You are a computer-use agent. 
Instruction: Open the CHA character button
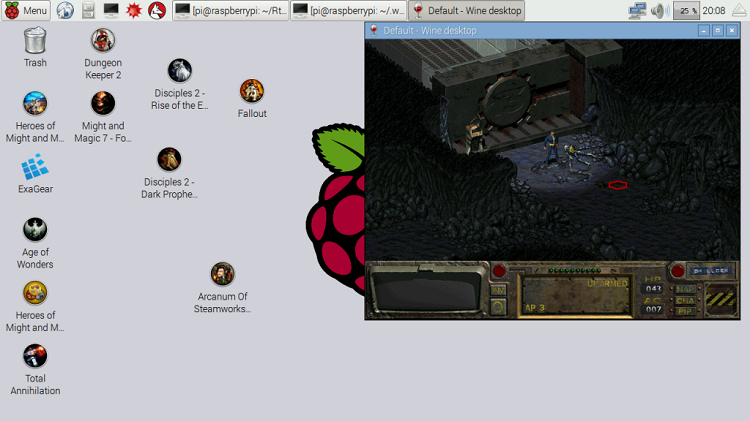click(685, 300)
